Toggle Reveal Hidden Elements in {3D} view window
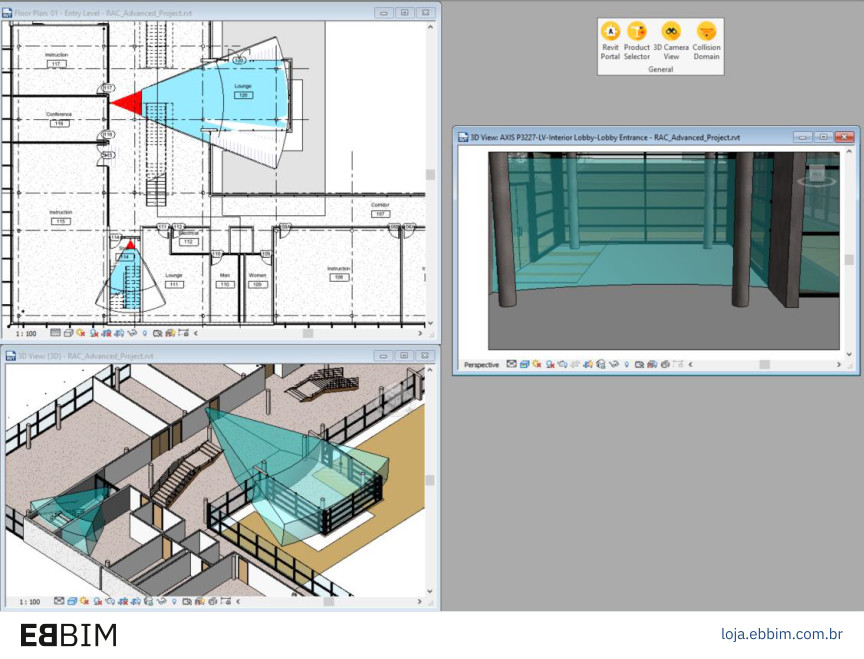Image resolution: width=864 pixels, height=659 pixels. [x=174, y=601]
